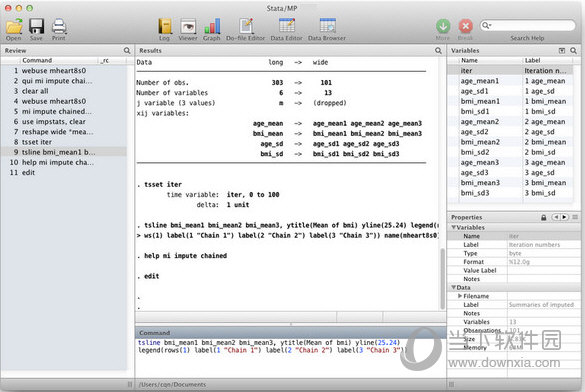Viewport: 585px width, 392px height.
Task: Open the Data Browser
Action: click(x=327, y=26)
